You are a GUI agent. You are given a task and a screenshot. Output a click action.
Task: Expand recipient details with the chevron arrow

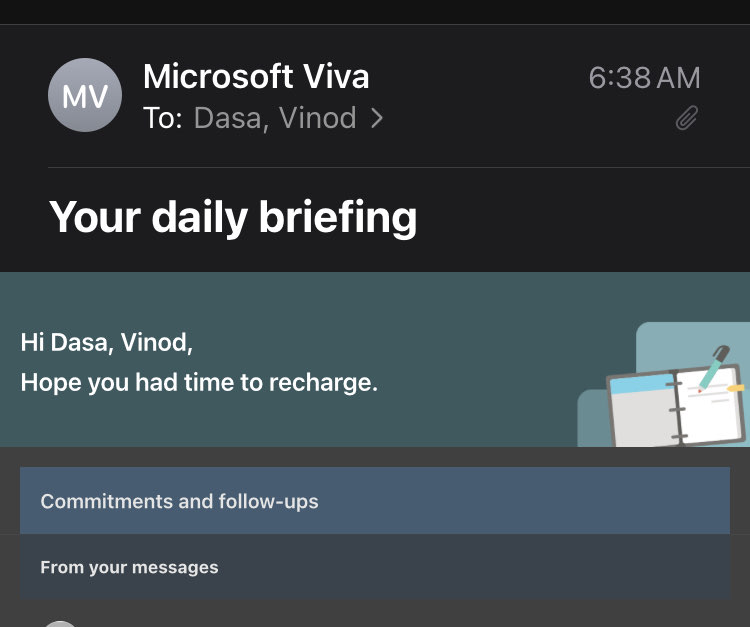point(377,119)
